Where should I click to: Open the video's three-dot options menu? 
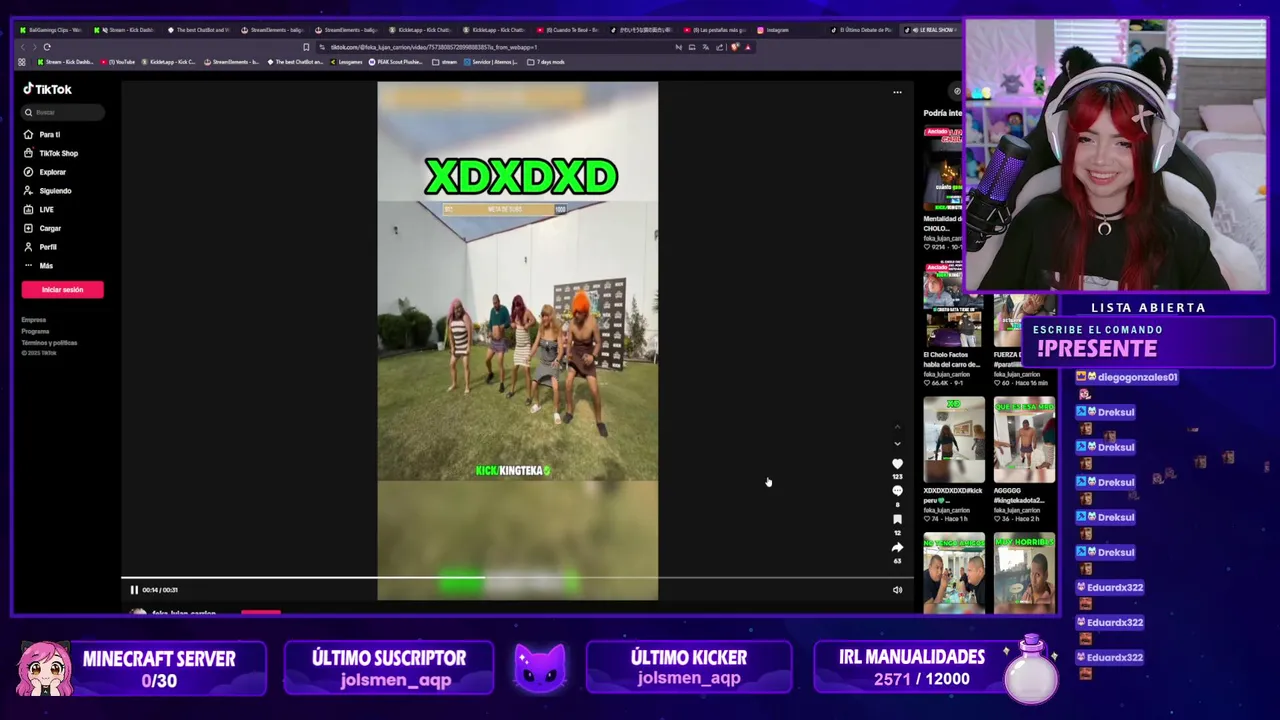pos(897,92)
